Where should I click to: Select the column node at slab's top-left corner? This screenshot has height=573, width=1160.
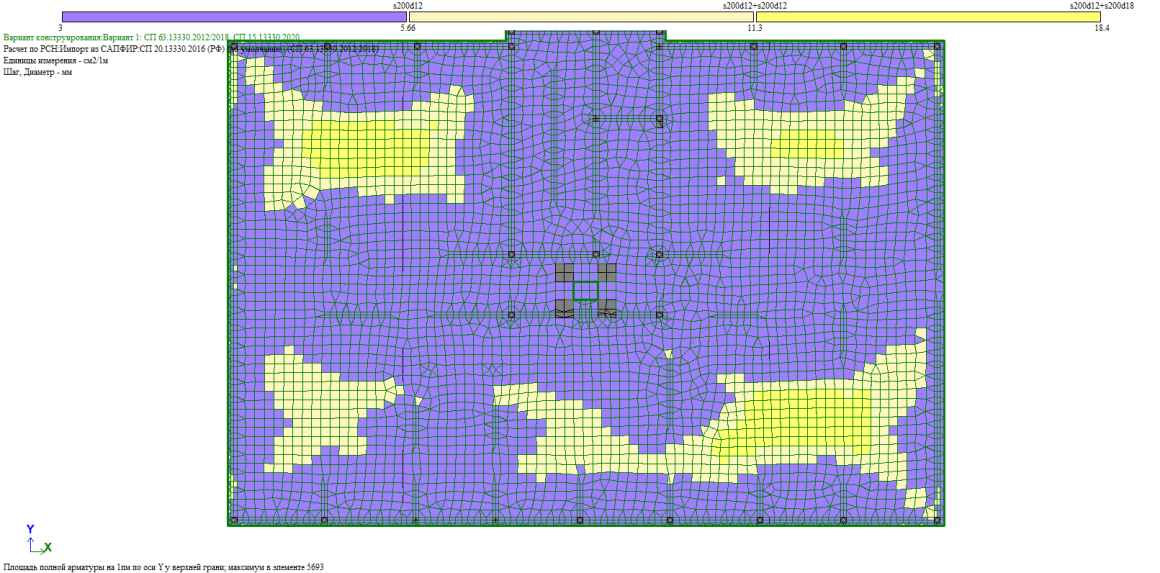pyautogui.click(x=234, y=46)
